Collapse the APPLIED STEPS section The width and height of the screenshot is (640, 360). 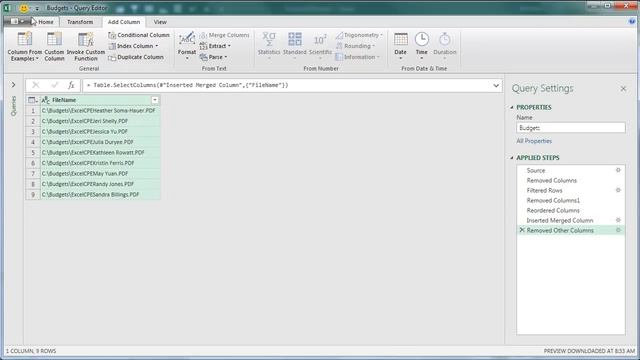pyautogui.click(x=512, y=158)
